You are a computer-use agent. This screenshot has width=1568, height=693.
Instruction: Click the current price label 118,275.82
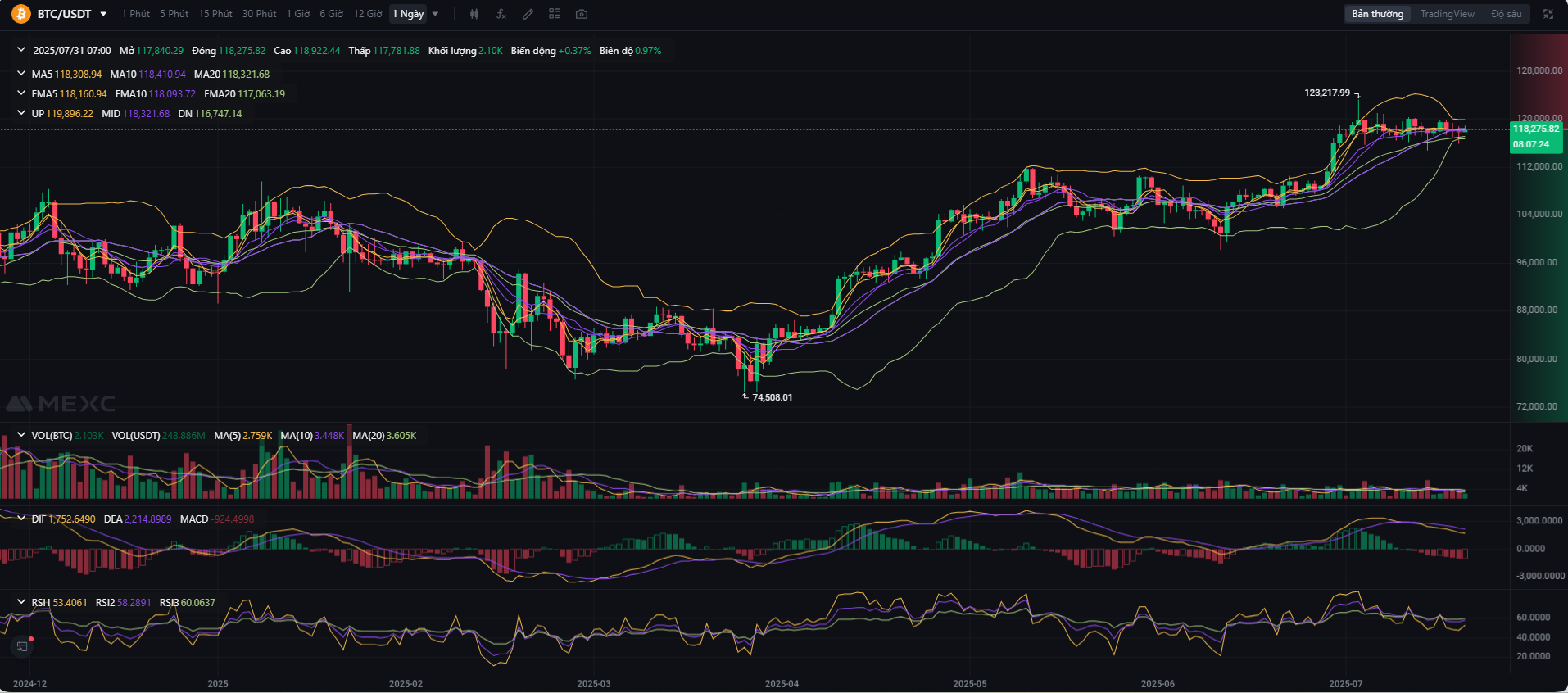tap(1536, 129)
